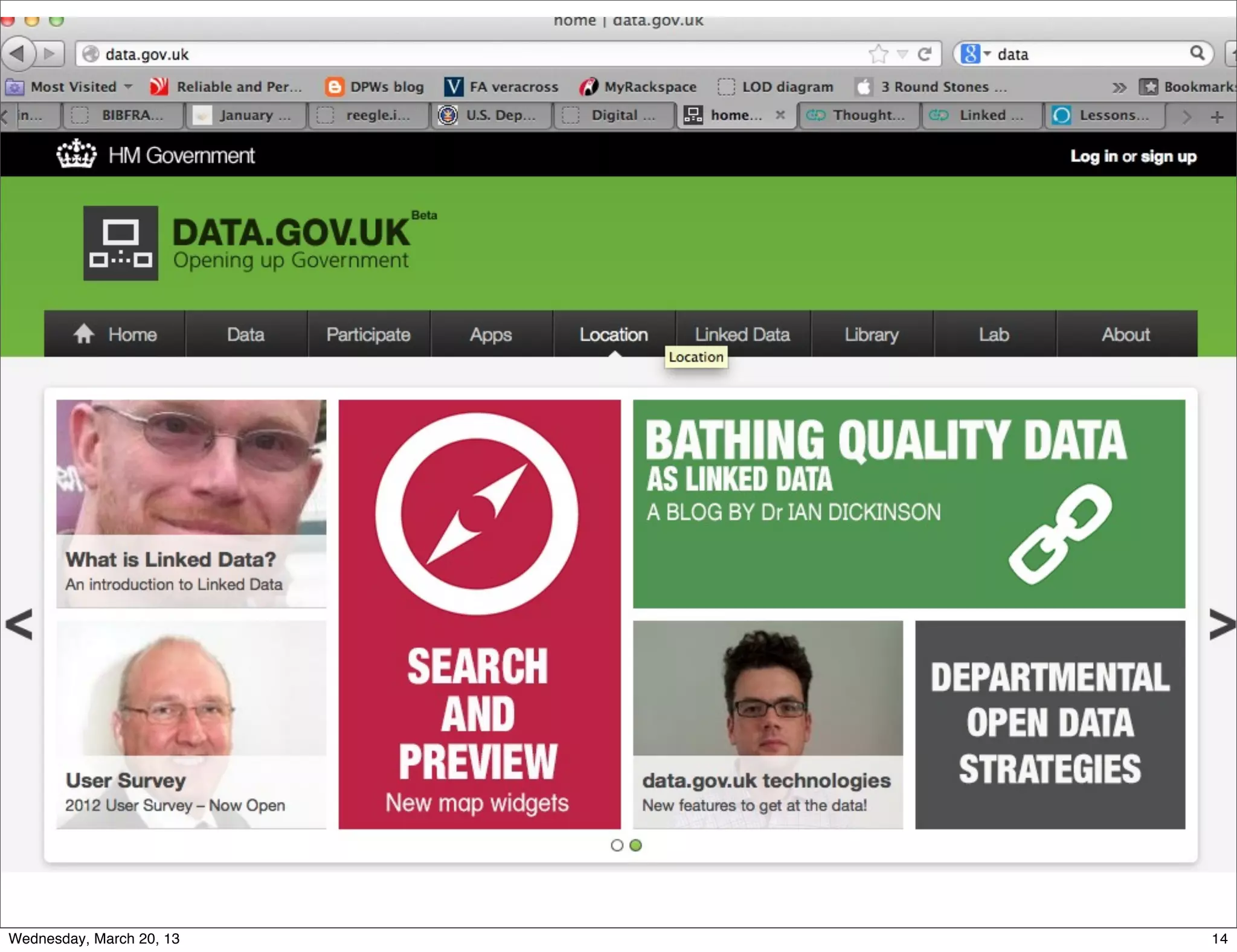Image resolution: width=1237 pixels, height=952 pixels.
Task: Click the browser back arrow button
Action: (x=17, y=54)
